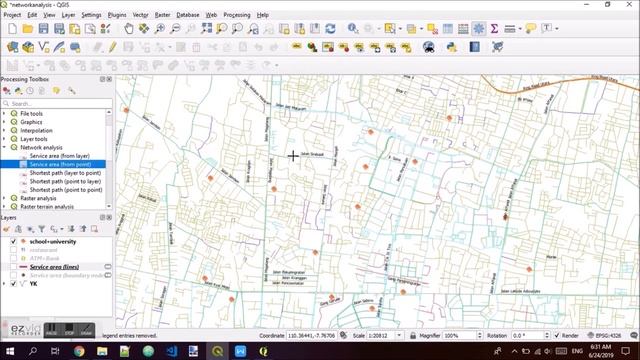Open the Python Console icon
This screenshot has height=360, width=640.
tap(451, 47)
